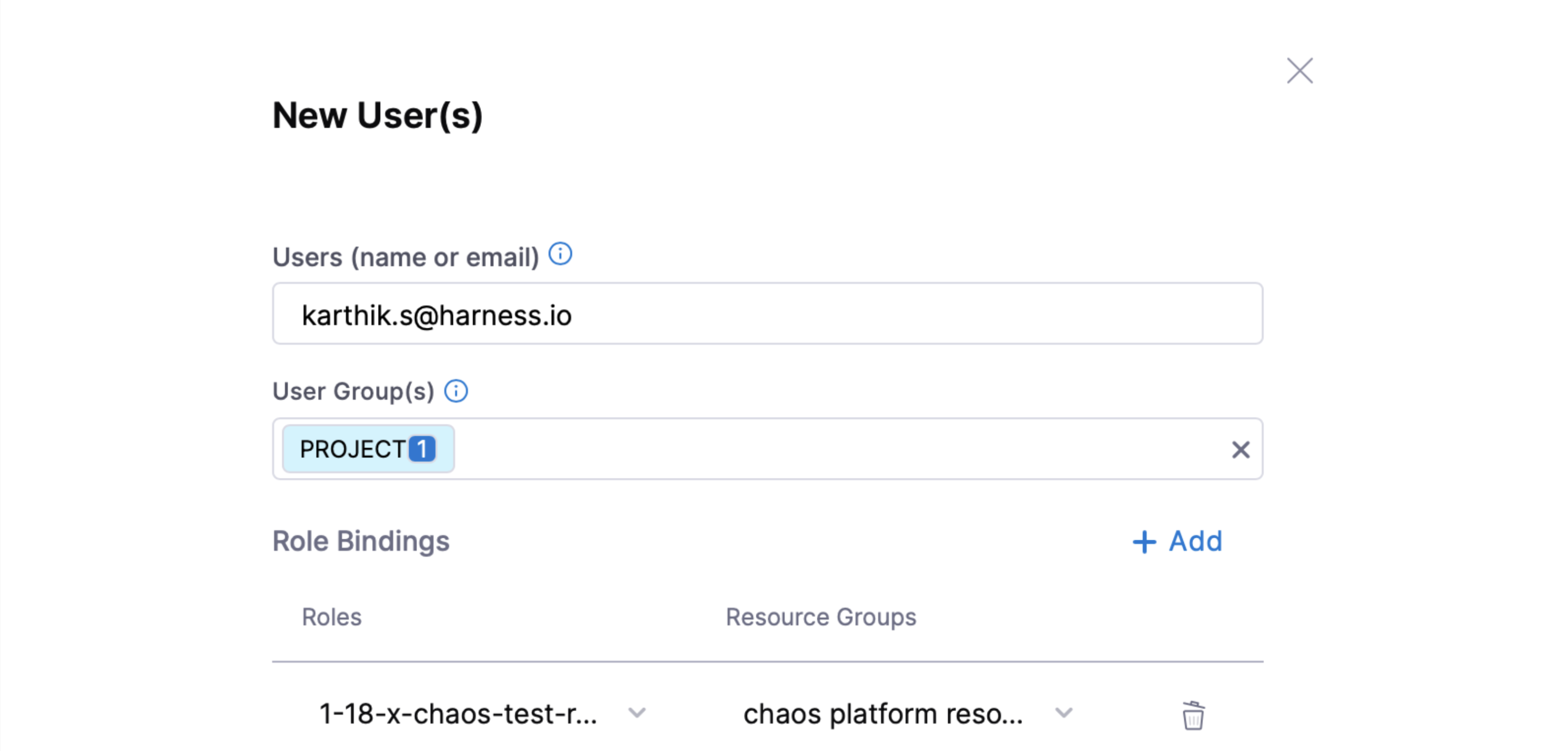Open chaos platform reso... resource group selector

point(882,714)
